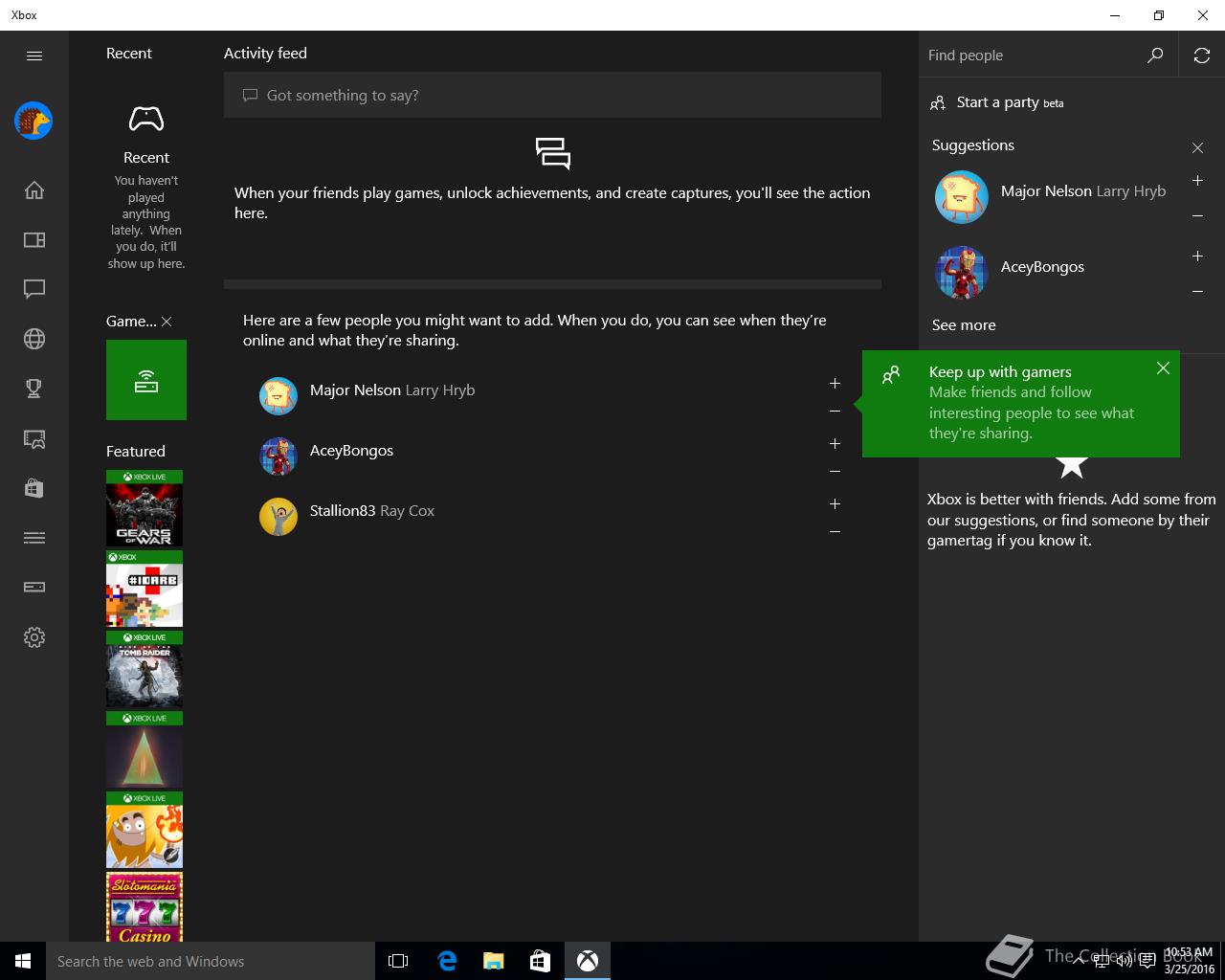Open #IDARB featured game thumbnail
Screen dimensions: 1225x980
(x=145, y=589)
